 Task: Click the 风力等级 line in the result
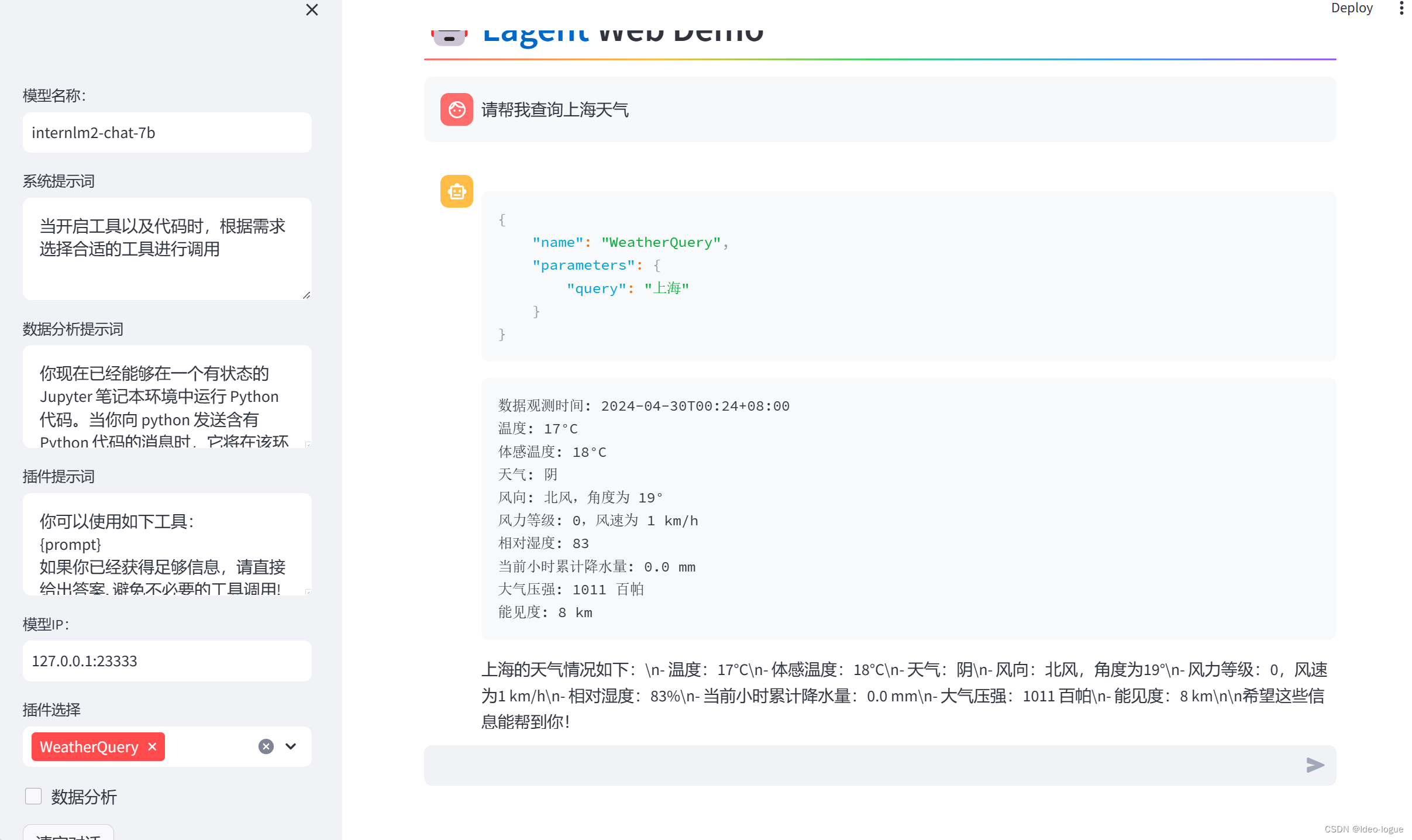coord(598,521)
